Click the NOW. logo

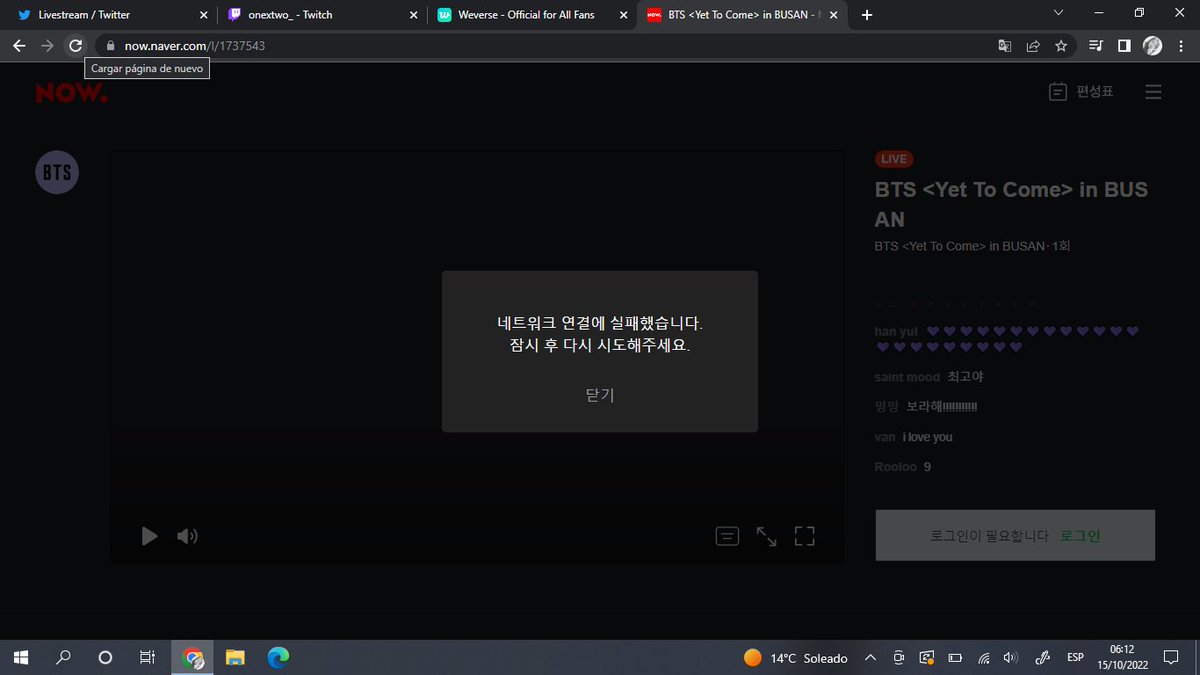pyautogui.click(x=71, y=93)
